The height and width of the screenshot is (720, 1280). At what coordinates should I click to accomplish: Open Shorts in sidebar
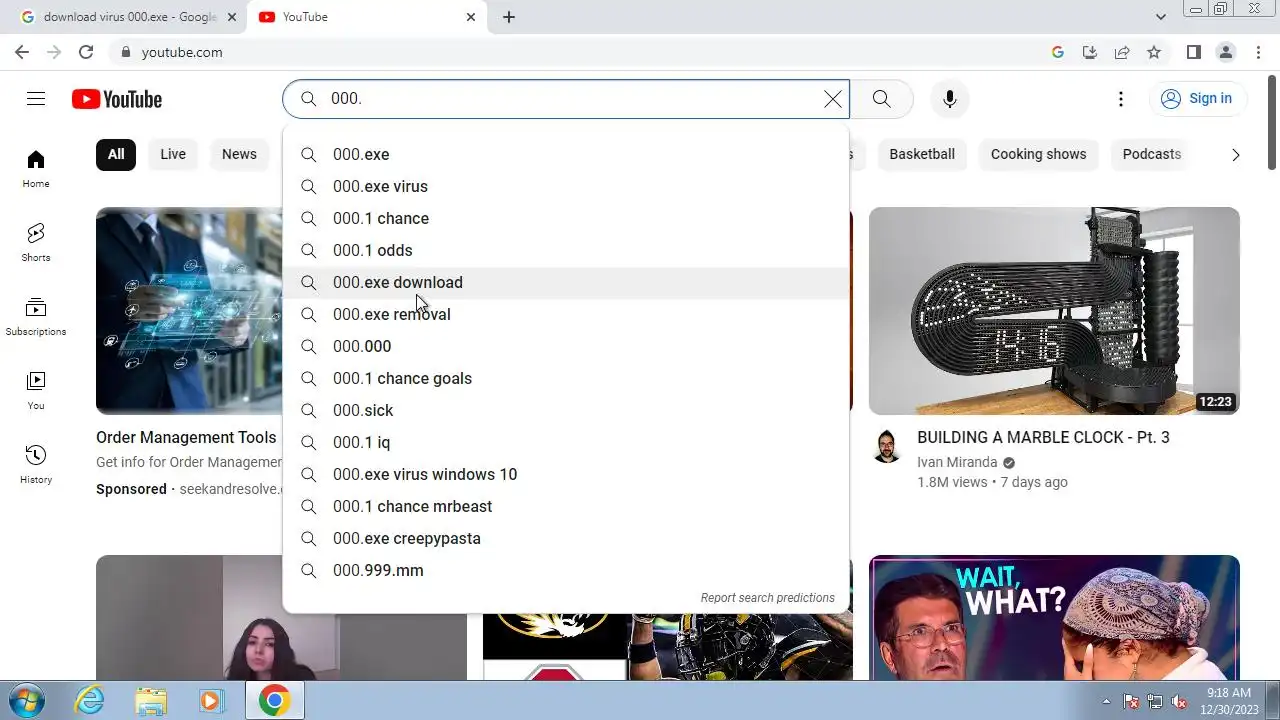pos(36,243)
